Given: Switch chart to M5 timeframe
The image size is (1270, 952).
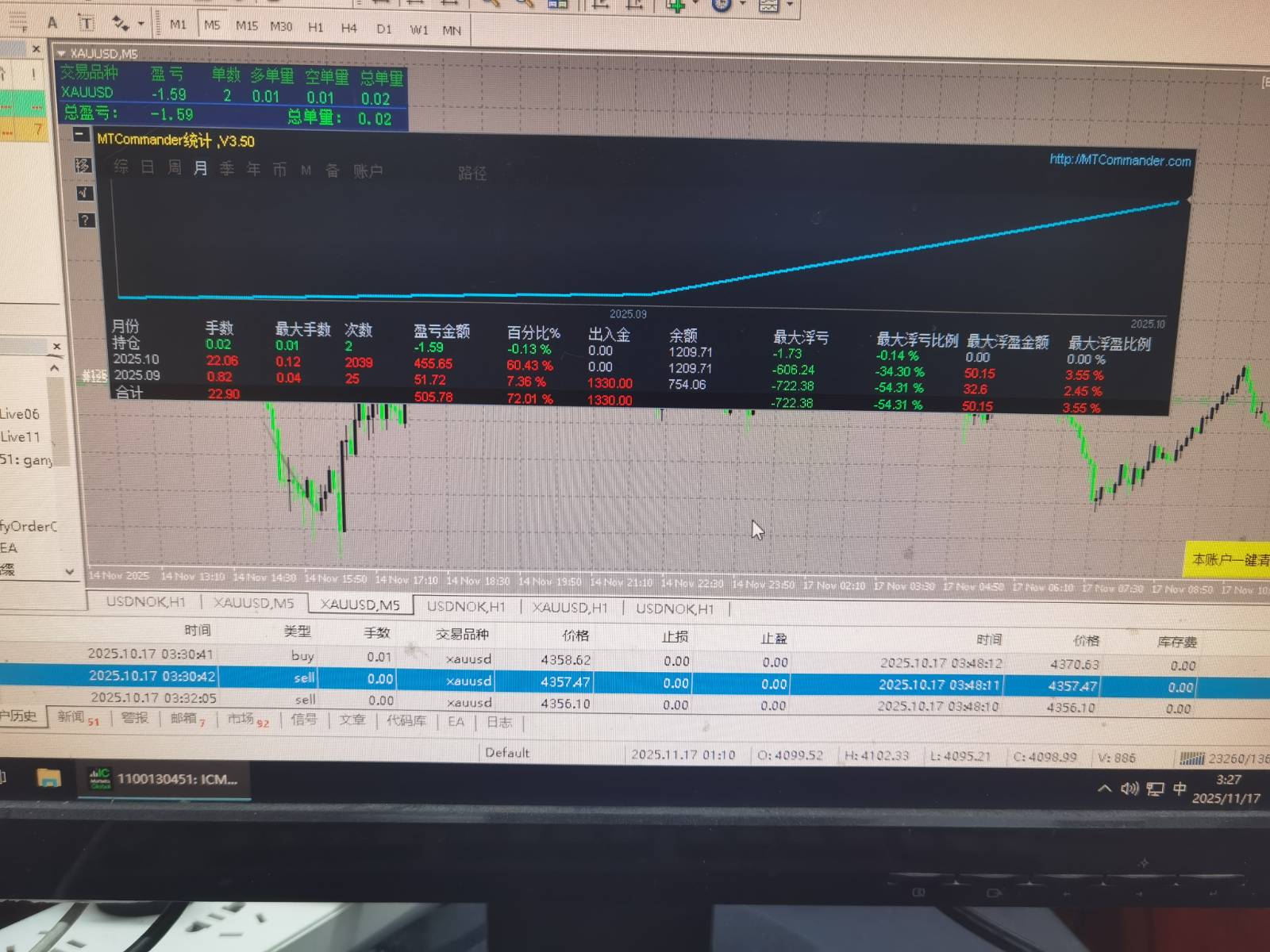Looking at the screenshot, I should 212,25.
